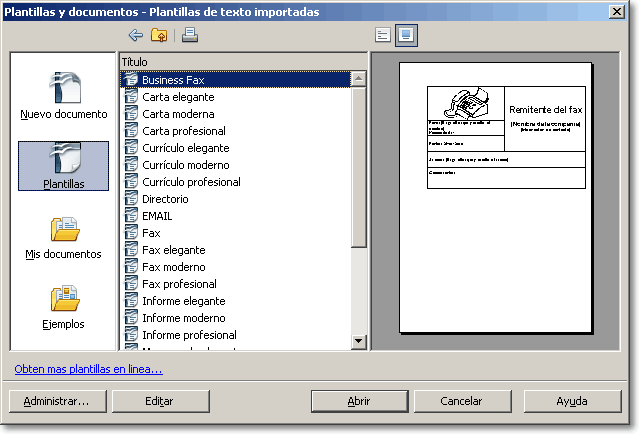Select 'EMAIL' in the list
Viewport: 639px width, 434px height.
pyautogui.click(x=157, y=216)
